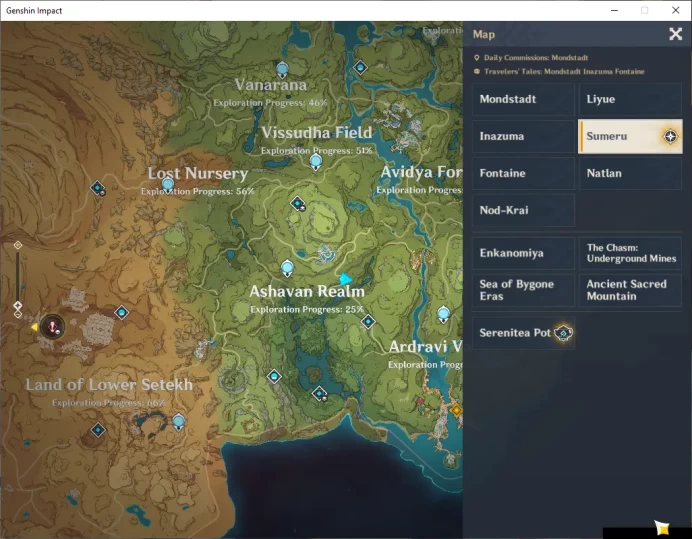This screenshot has width=692, height=539.
Task: Click the domain icon west of Lost Nursery
Action: pos(98,188)
